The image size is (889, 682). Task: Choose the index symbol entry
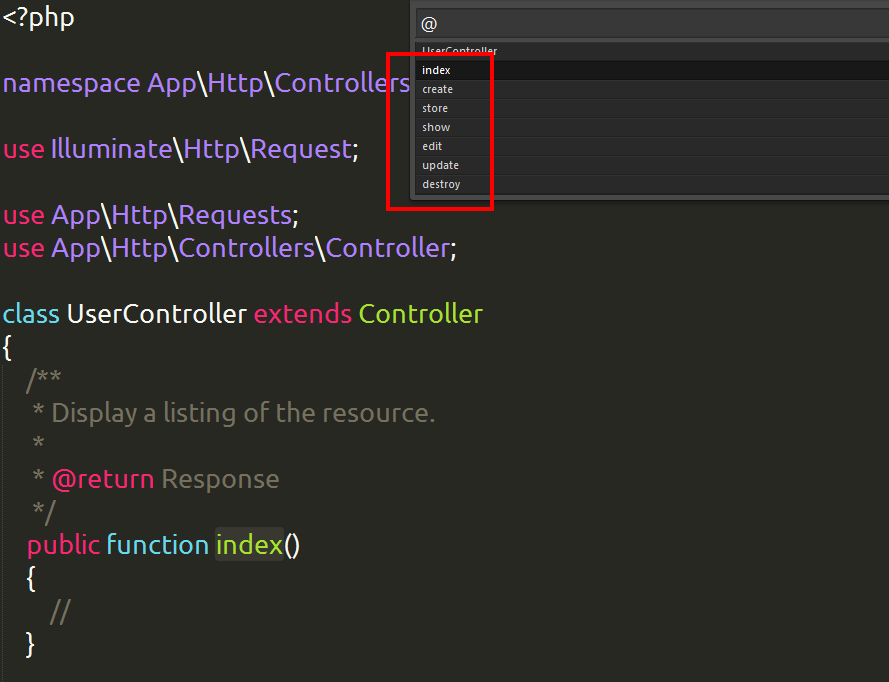[437, 70]
